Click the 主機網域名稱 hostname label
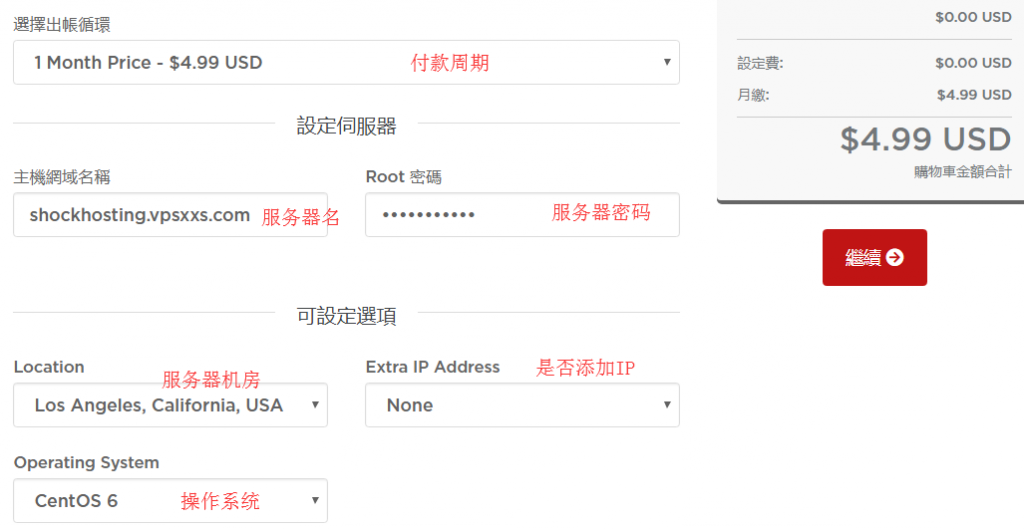This screenshot has width=1024, height=530. 62,177
